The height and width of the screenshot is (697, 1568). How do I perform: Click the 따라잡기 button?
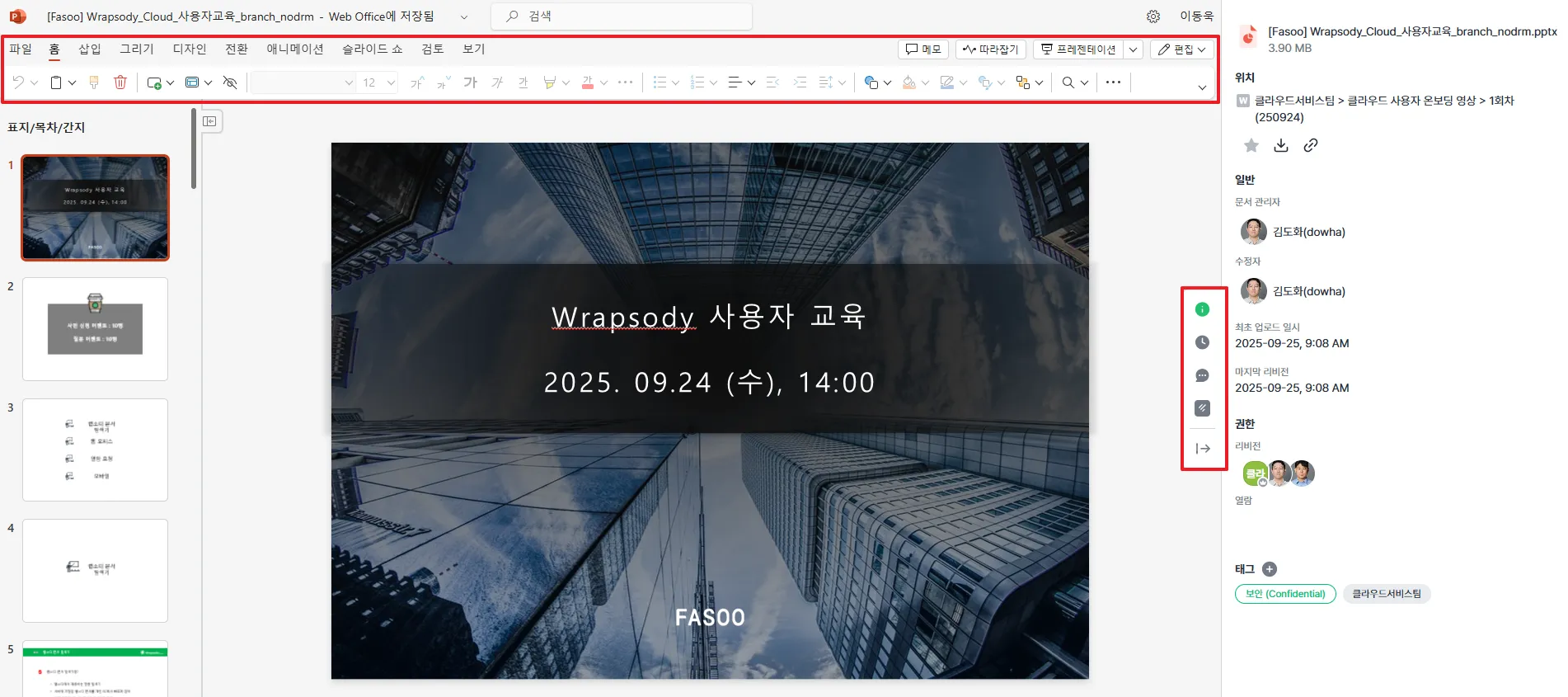point(991,49)
